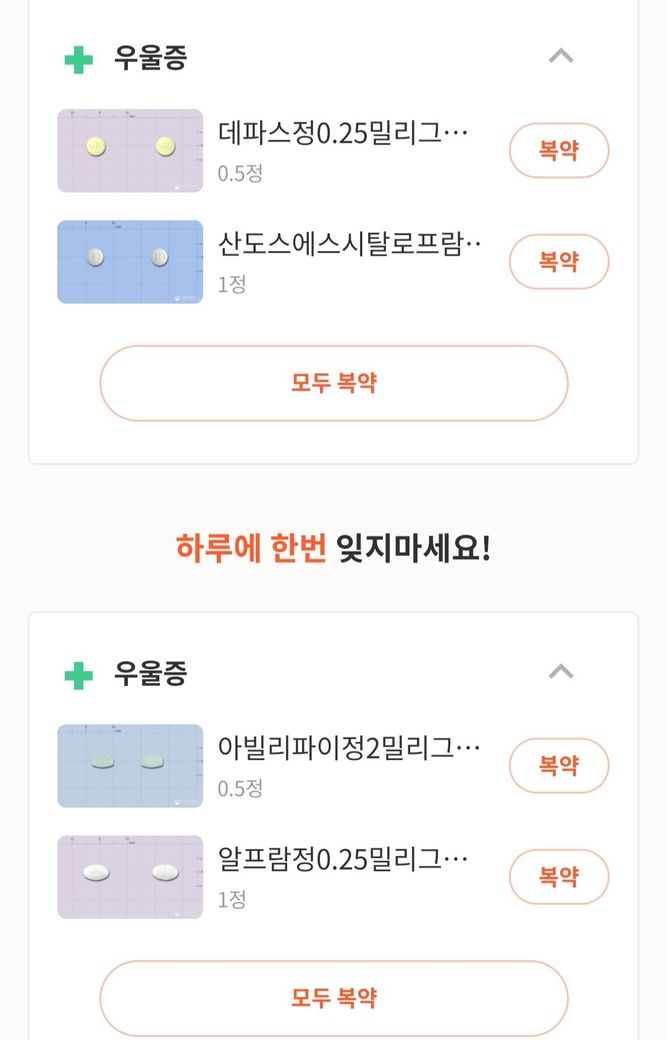Open 알프람정0.25밀리그 medication details text

(x=343, y=860)
